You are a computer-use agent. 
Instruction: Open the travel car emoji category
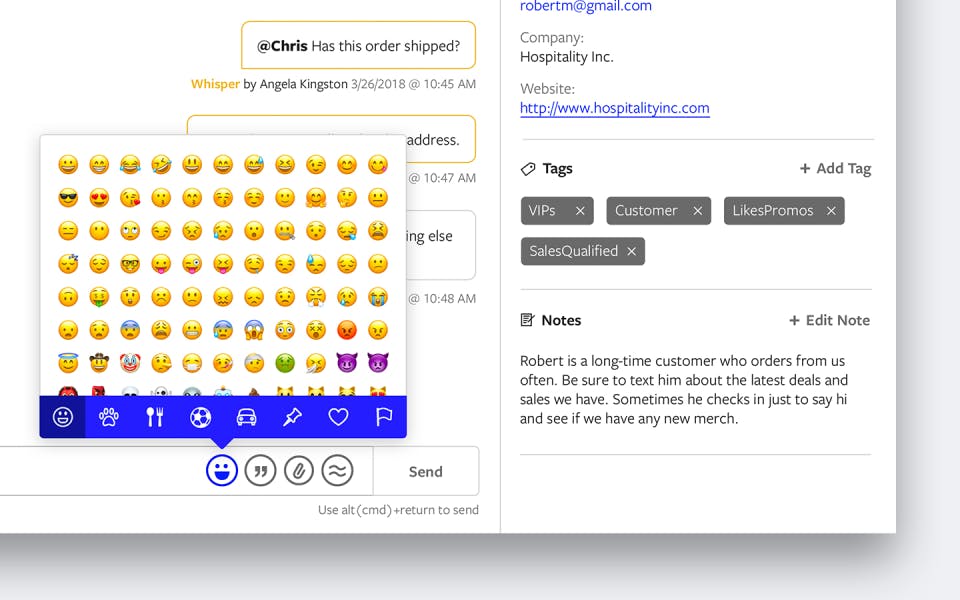[246, 417]
